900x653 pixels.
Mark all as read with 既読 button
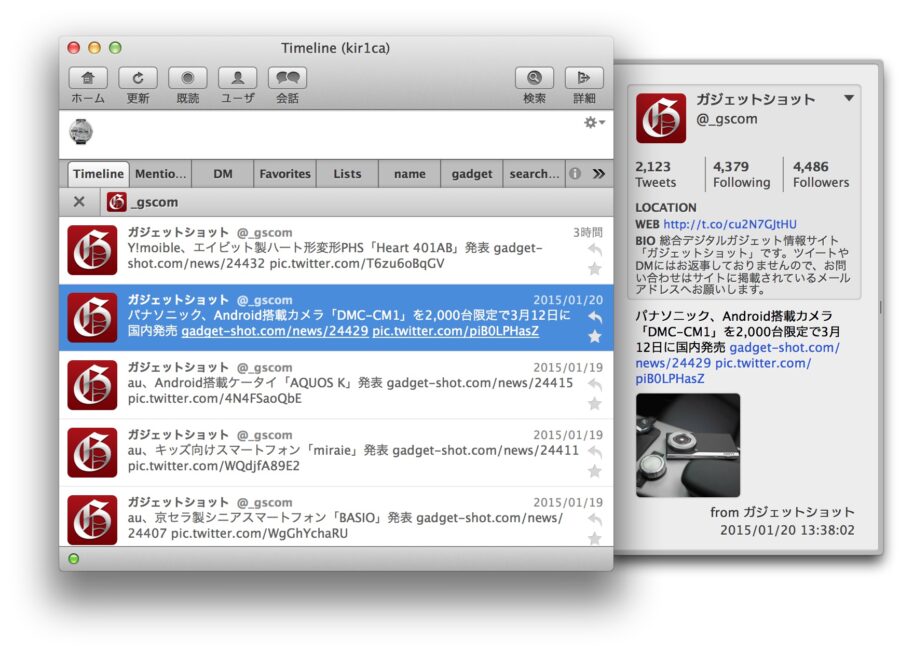click(x=188, y=78)
